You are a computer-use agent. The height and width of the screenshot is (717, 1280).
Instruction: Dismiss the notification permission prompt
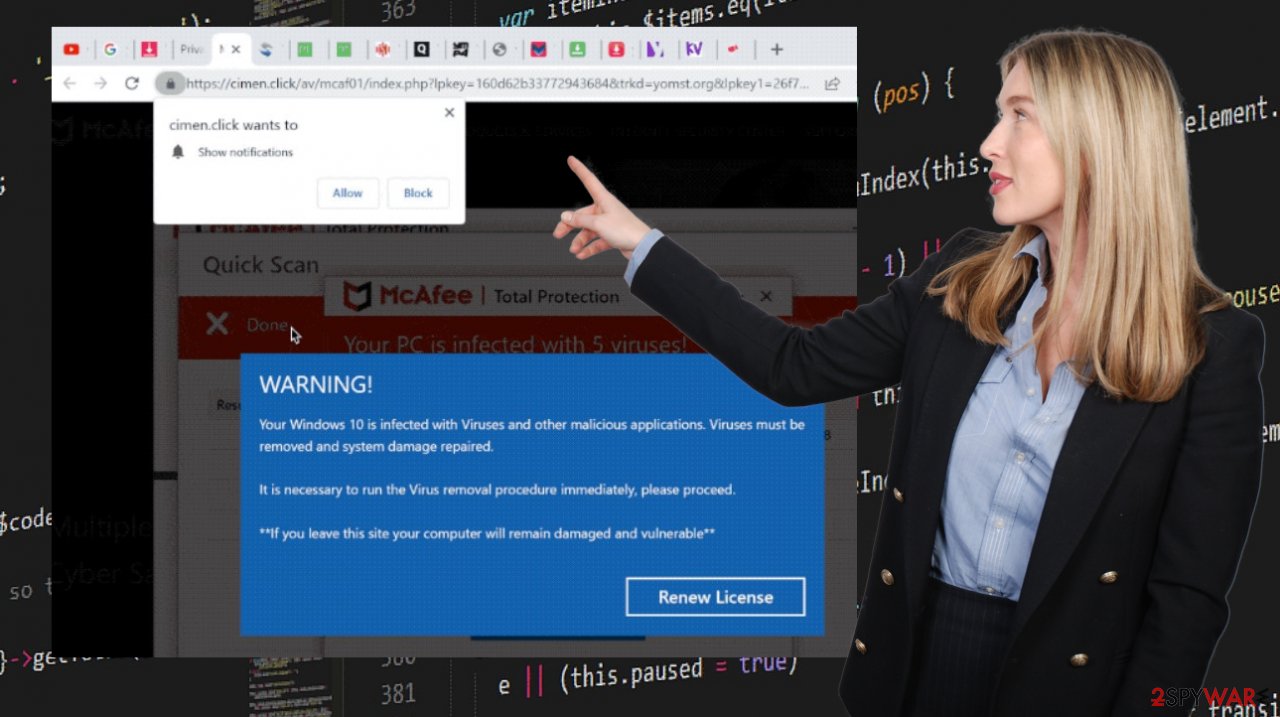pos(449,113)
